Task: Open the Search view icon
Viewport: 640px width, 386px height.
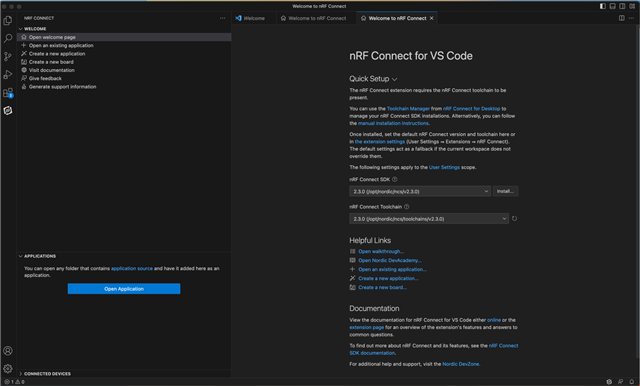Action: coord(8,38)
